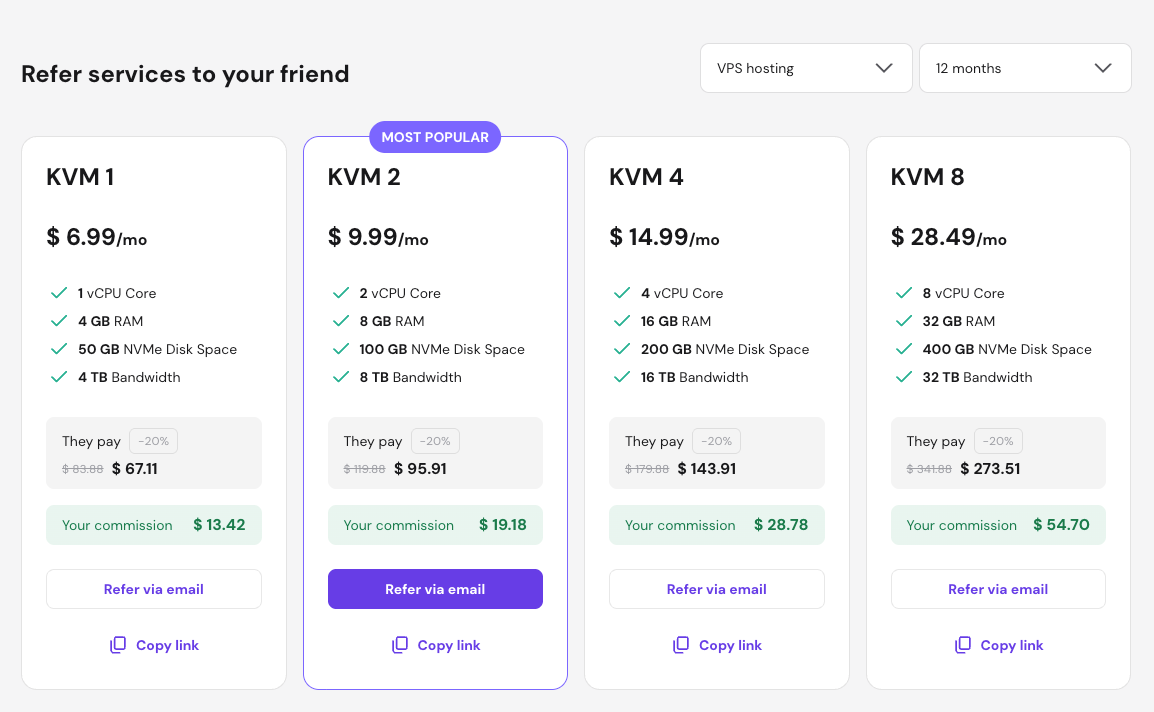Click the copy icon under KVM 1
The height and width of the screenshot is (712, 1154).
pos(118,645)
